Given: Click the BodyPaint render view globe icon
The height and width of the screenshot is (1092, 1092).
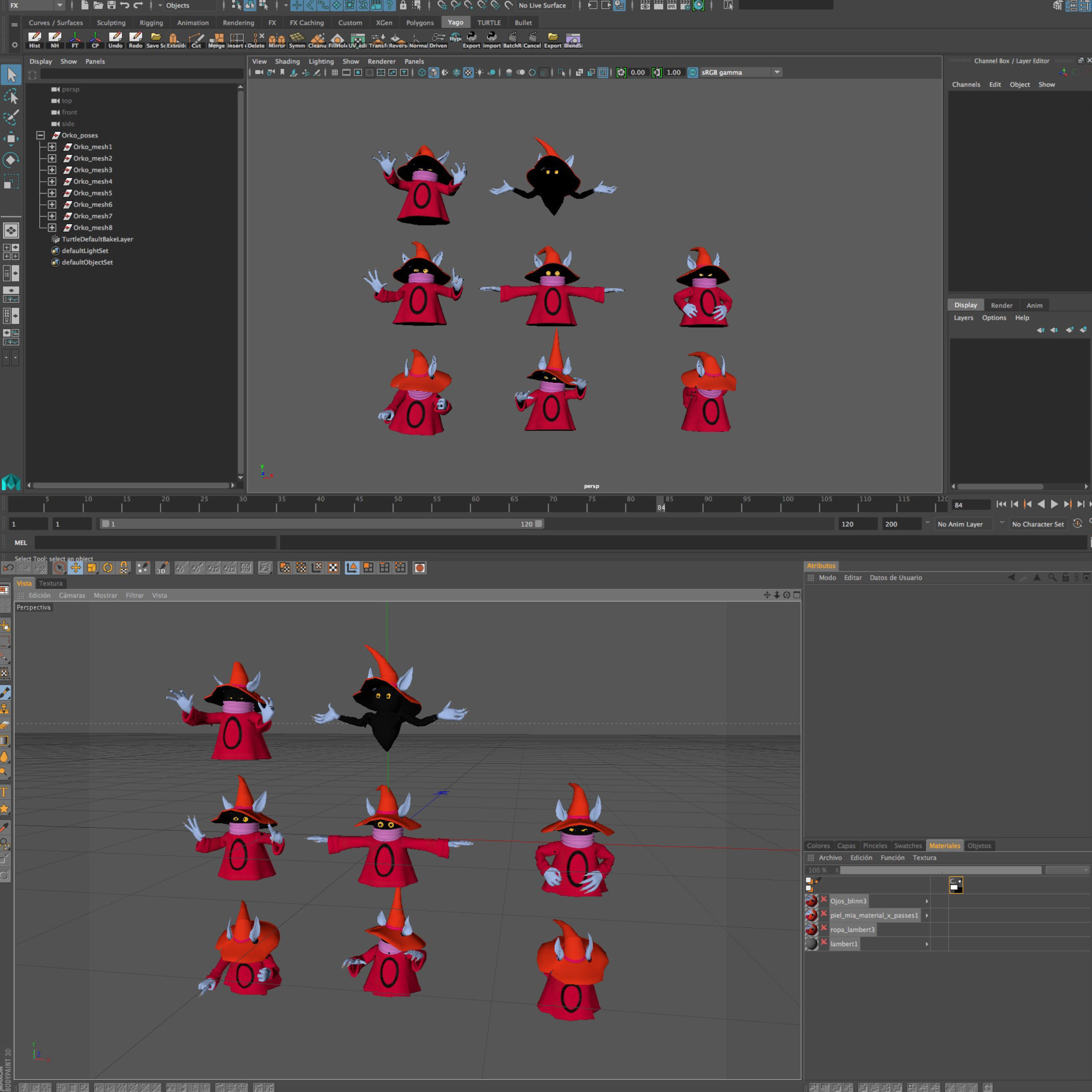Looking at the screenshot, I should 419,567.
